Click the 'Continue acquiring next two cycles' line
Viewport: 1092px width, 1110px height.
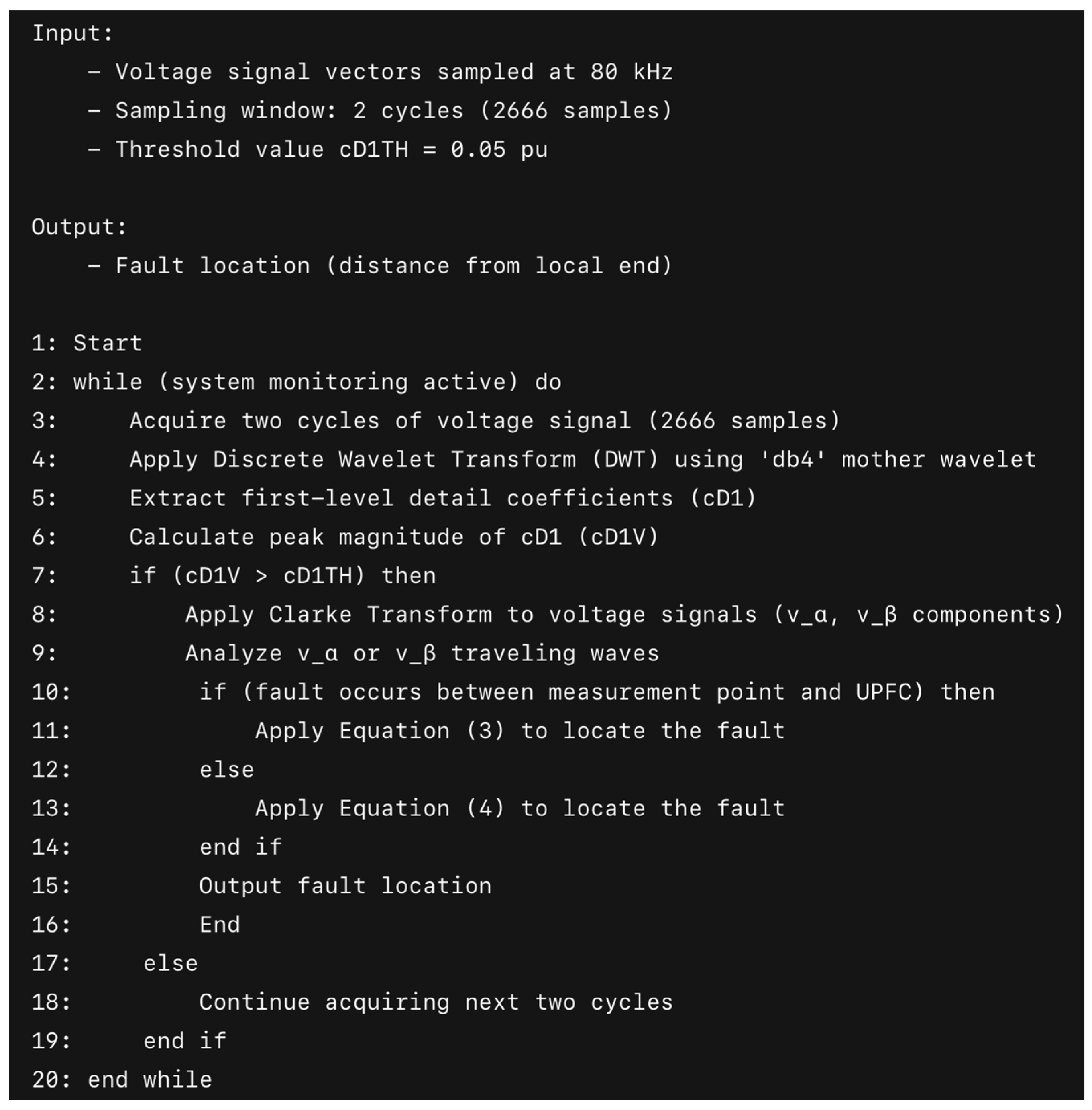pos(436,1002)
